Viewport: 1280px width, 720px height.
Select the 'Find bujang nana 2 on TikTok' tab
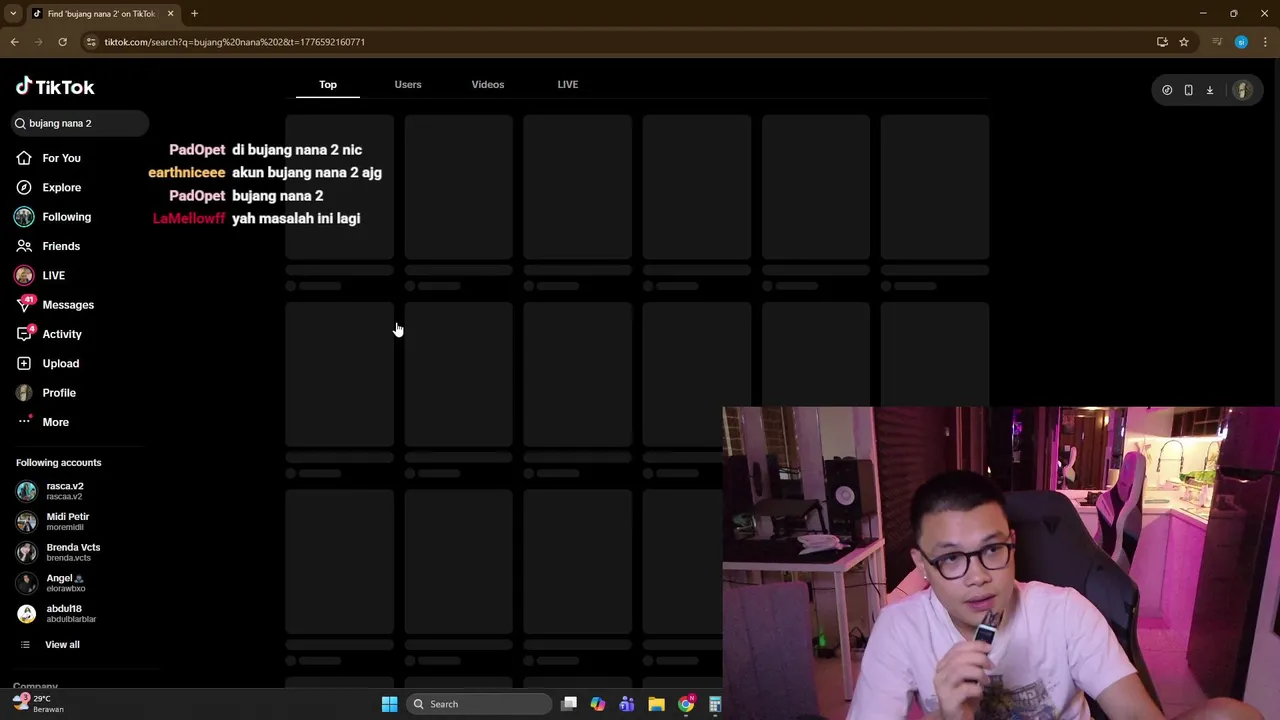point(102,14)
